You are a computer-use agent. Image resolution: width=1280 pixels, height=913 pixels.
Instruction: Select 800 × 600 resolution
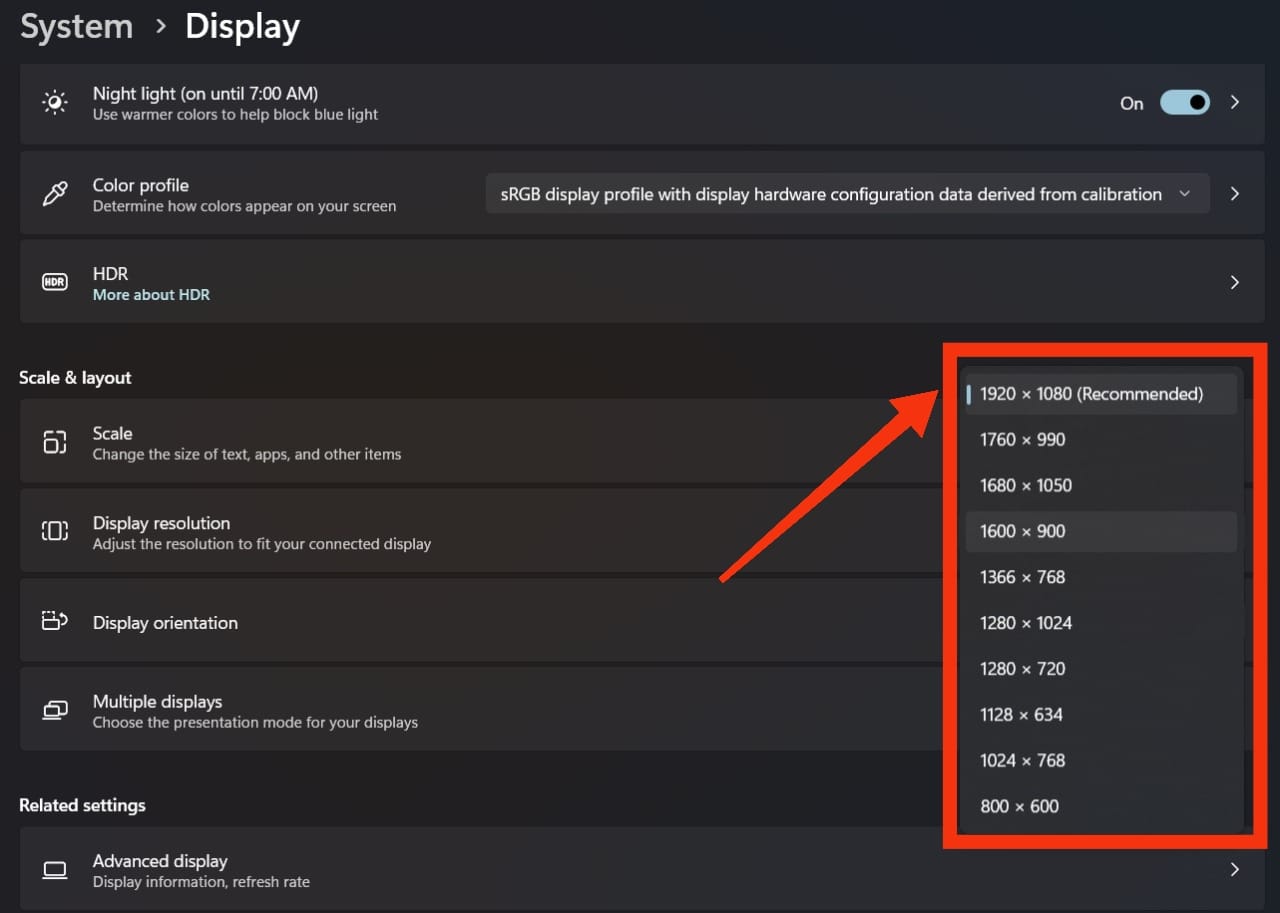1101,806
